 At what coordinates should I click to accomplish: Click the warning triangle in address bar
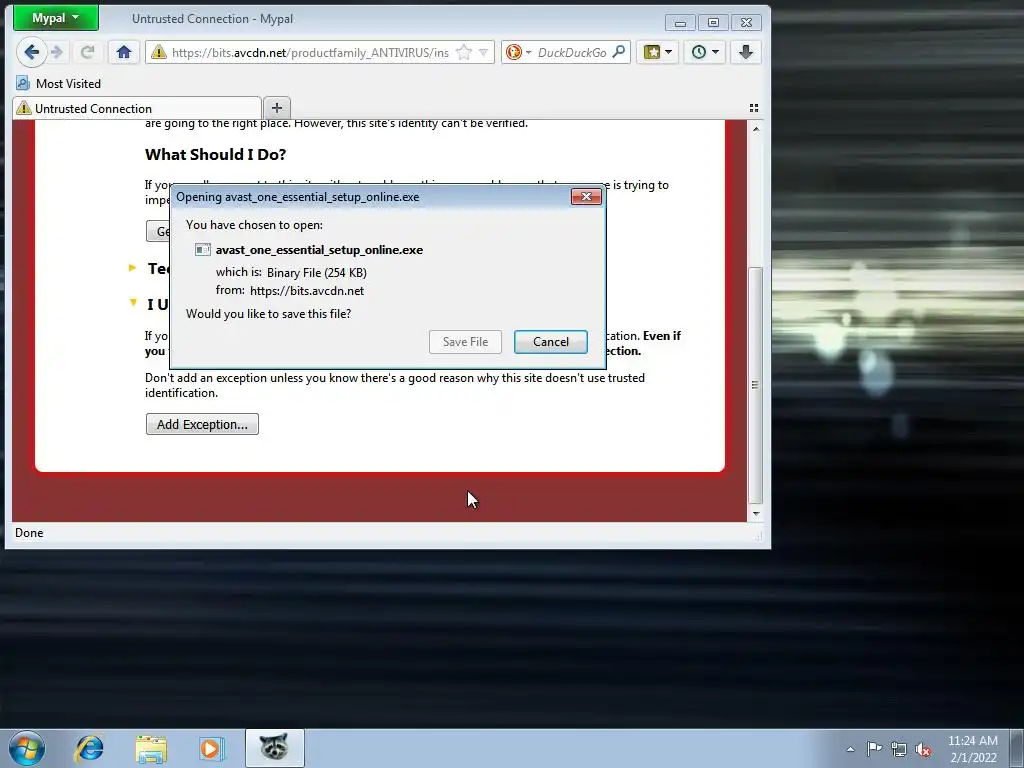click(159, 52)
